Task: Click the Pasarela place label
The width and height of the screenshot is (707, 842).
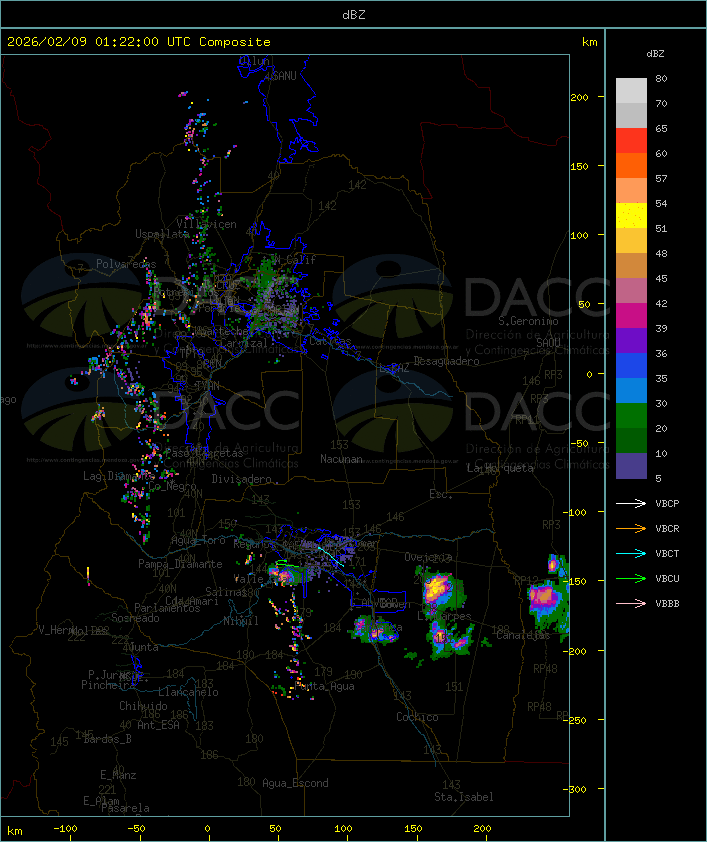Action: [x=125, y=808]
